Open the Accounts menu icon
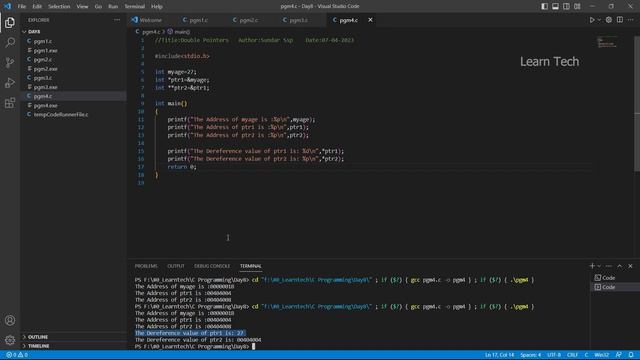Image resolution: width=640 pixels, height=360 pixels. tap(10, 320)
